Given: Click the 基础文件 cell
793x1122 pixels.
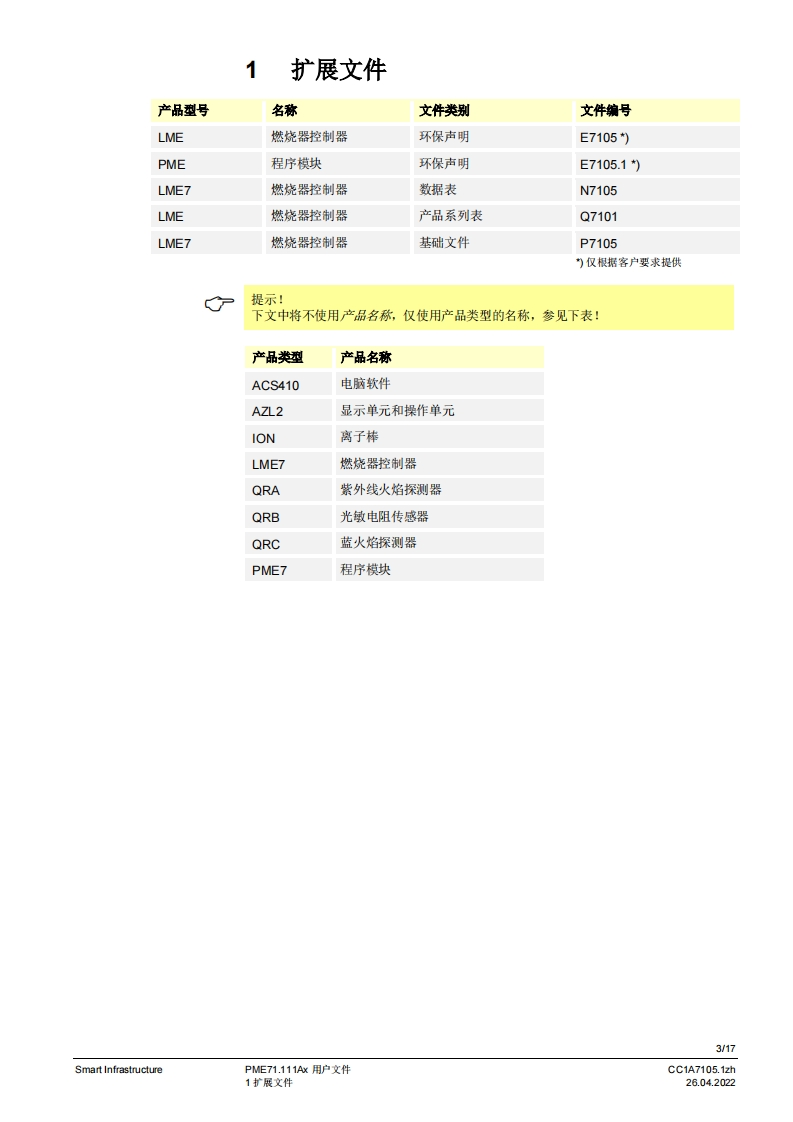Looking at the screenshot, I should click(444, 243).
